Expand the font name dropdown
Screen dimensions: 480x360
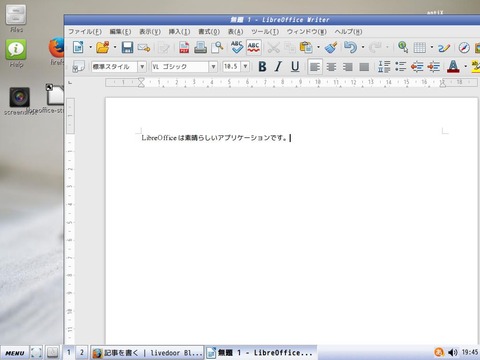[213, 67]
